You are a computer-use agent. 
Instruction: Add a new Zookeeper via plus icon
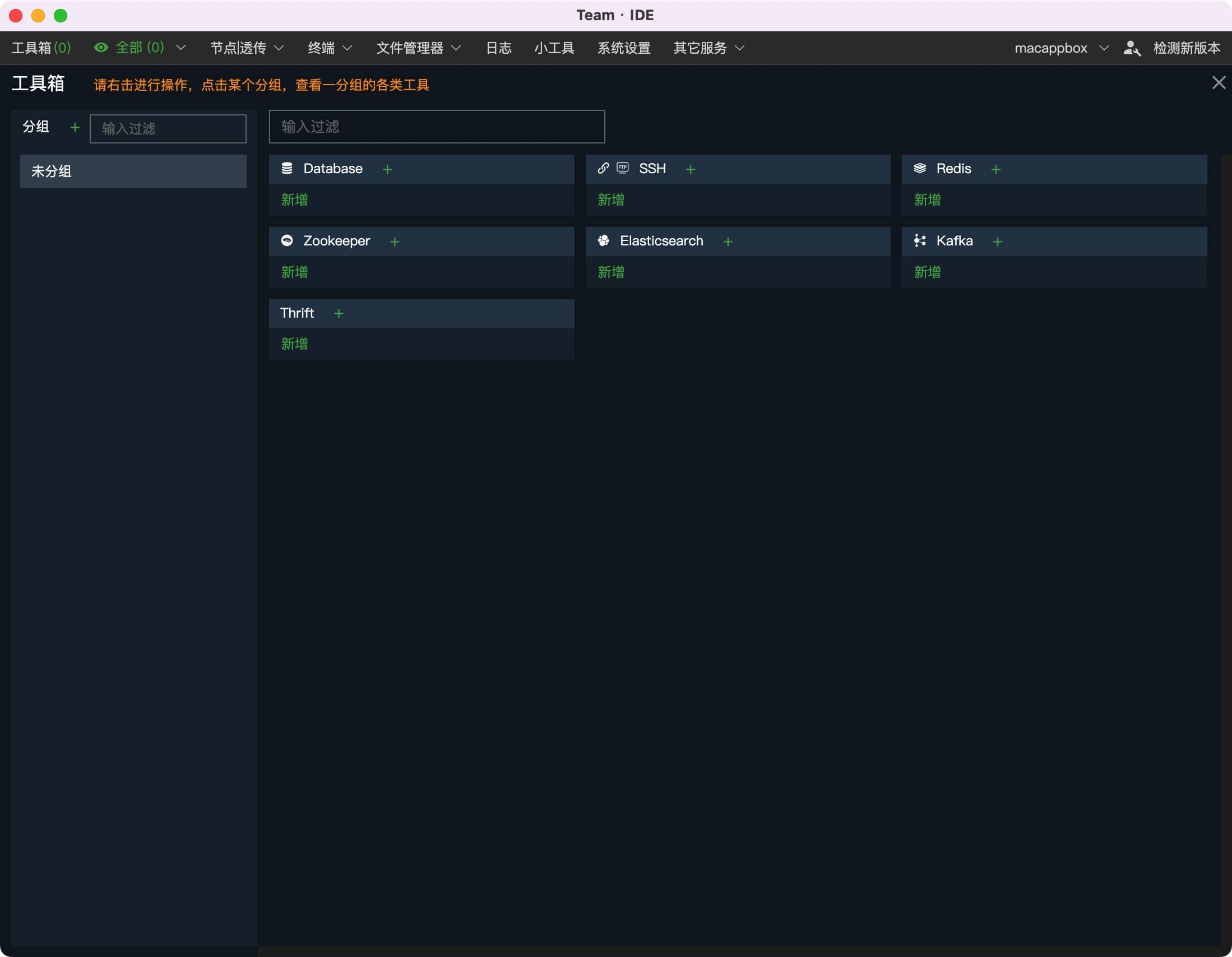[394, 241]
